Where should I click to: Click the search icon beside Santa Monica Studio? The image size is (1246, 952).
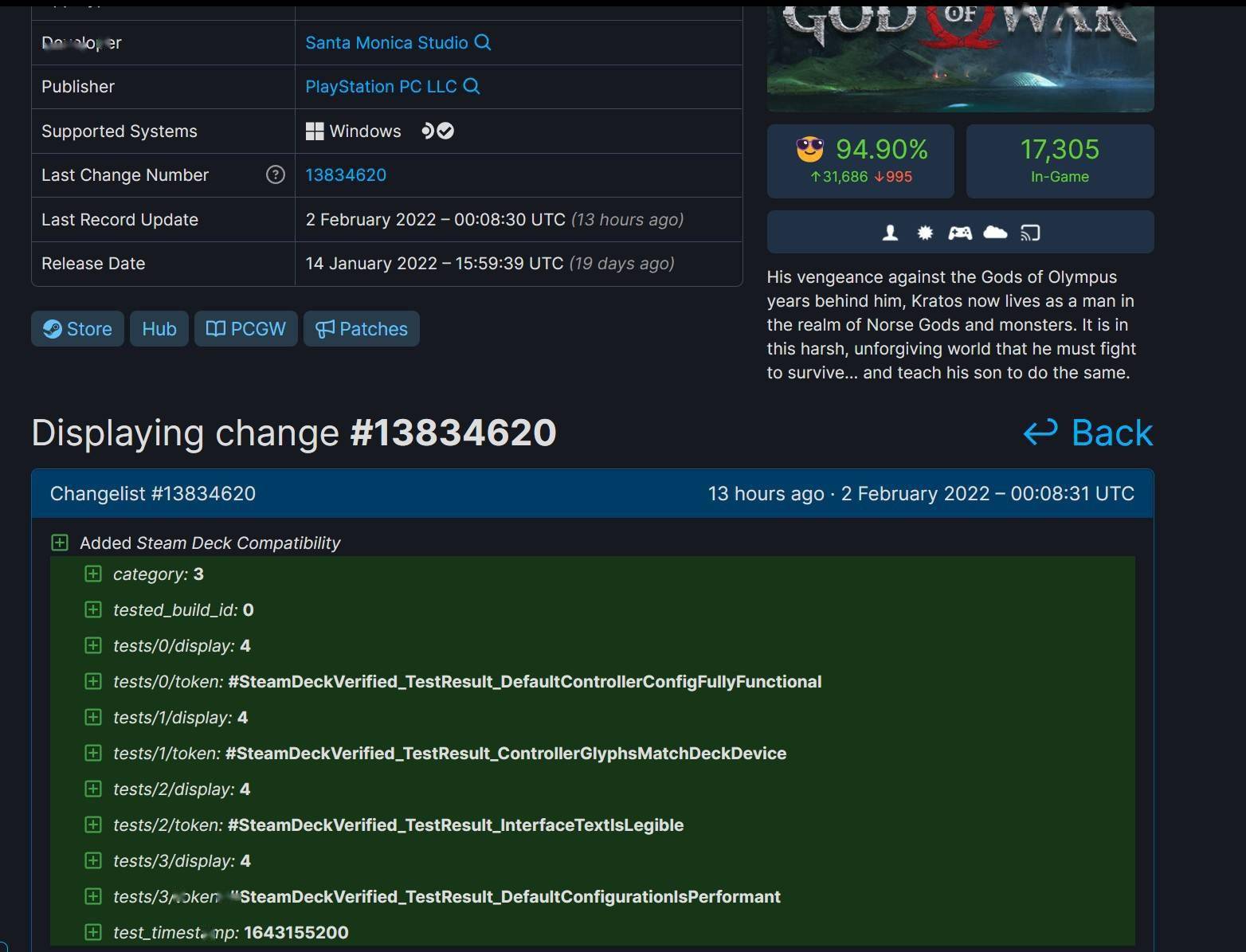click(x=483, y=42)
